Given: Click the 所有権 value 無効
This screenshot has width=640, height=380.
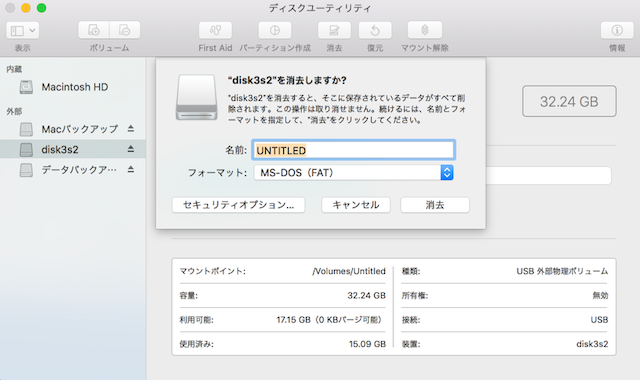Looking at the screenshot, I should (600, 296).
